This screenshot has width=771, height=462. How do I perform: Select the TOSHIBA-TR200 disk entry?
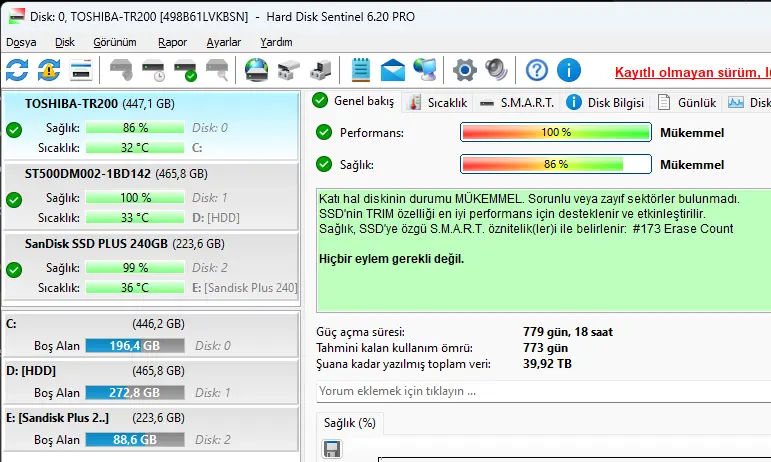click(151, 125)
